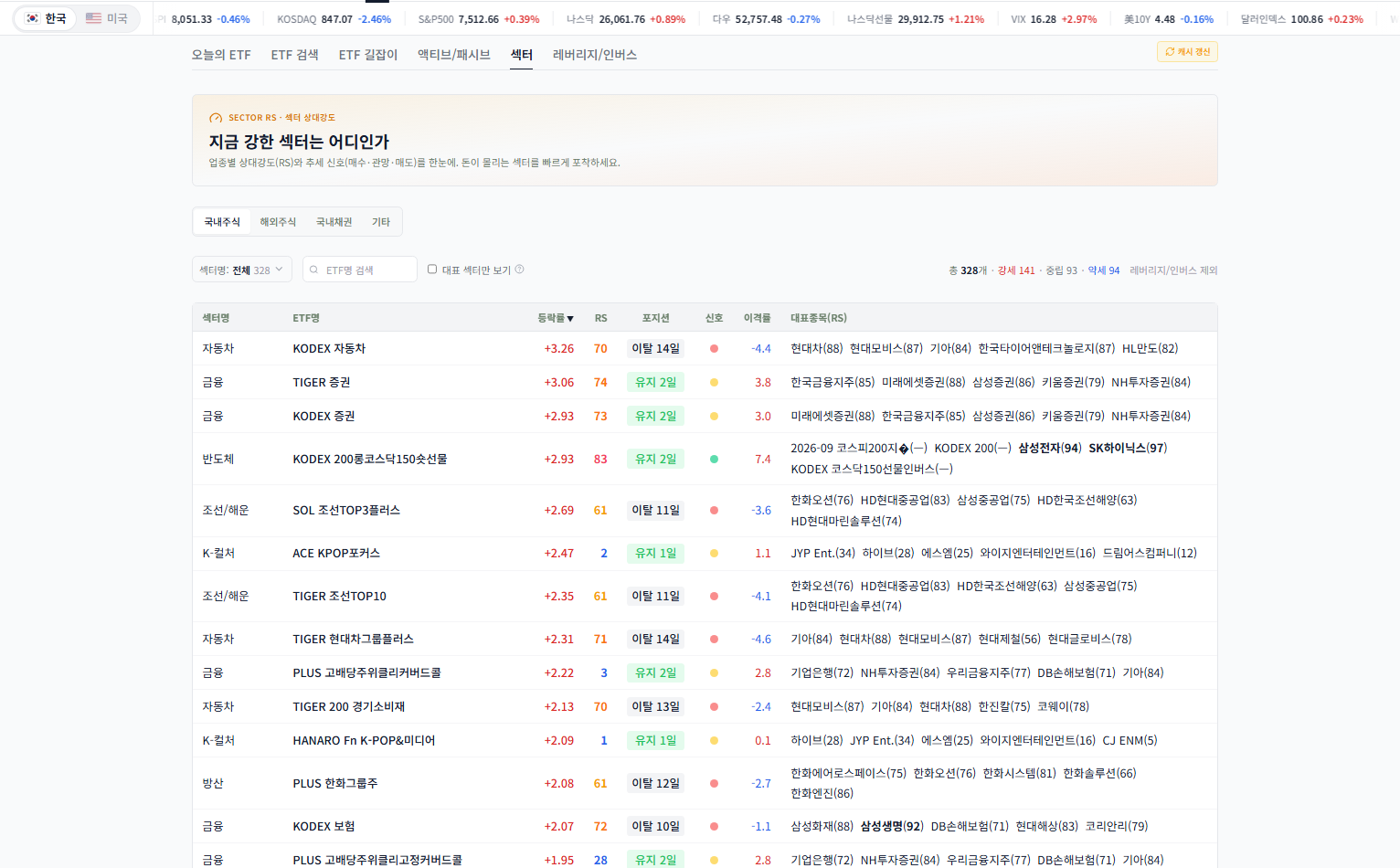
Task: Open the ACE KPOP포커스 ETF
Action: (x=336, y=553)
